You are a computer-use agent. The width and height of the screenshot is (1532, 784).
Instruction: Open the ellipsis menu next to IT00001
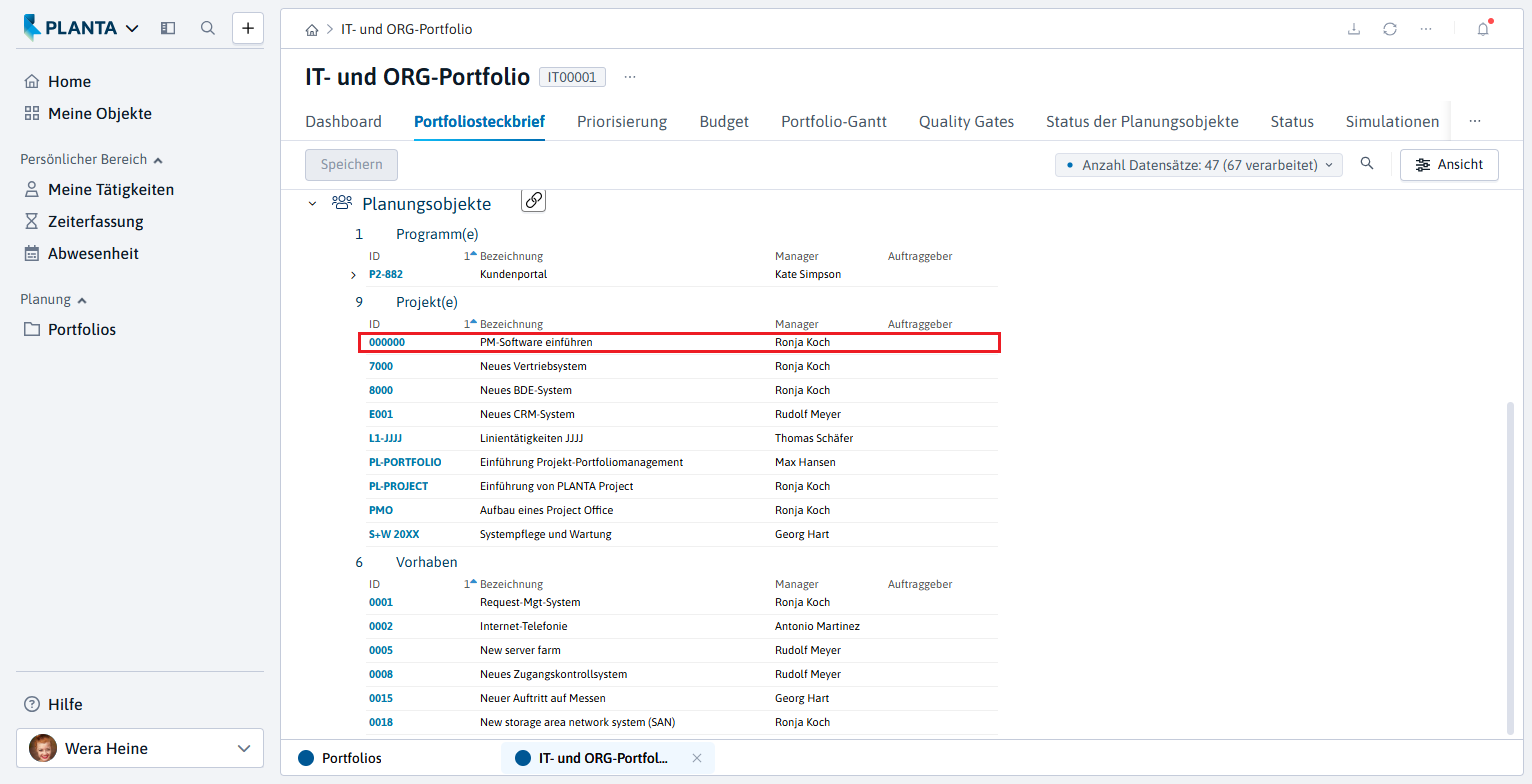630,77
